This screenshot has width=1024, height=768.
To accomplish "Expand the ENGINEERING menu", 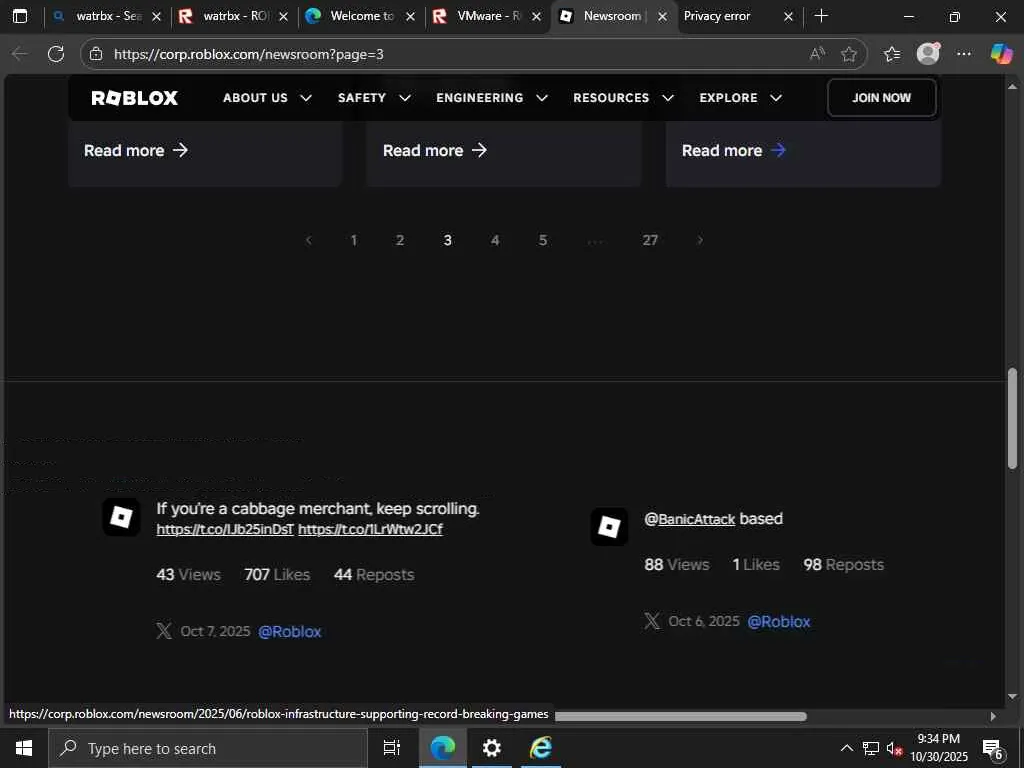I will tap(492, 98).
